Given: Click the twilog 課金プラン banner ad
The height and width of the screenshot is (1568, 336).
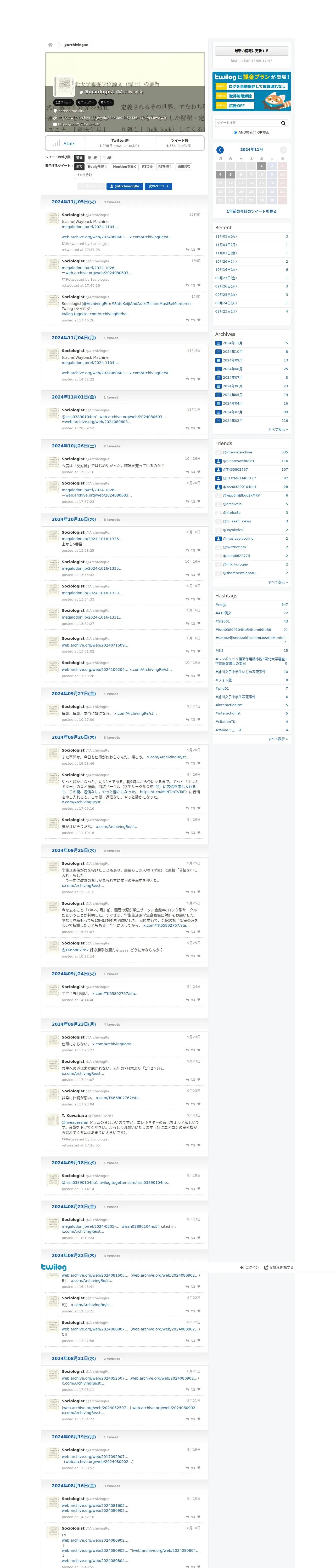Looking at the screenshot, I should click(x=251, y=91).
